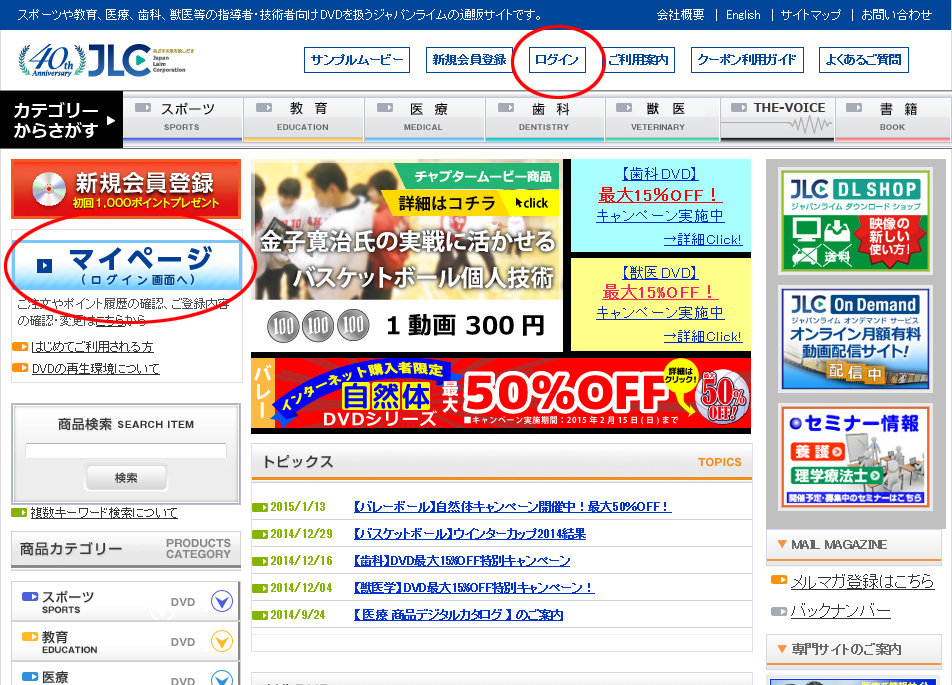Open 歯科 DVD最大15%OFF特別キャンペーン topic
Image resolution: width=952 pixels, height=685 pixels.
(x=461, y=561)
